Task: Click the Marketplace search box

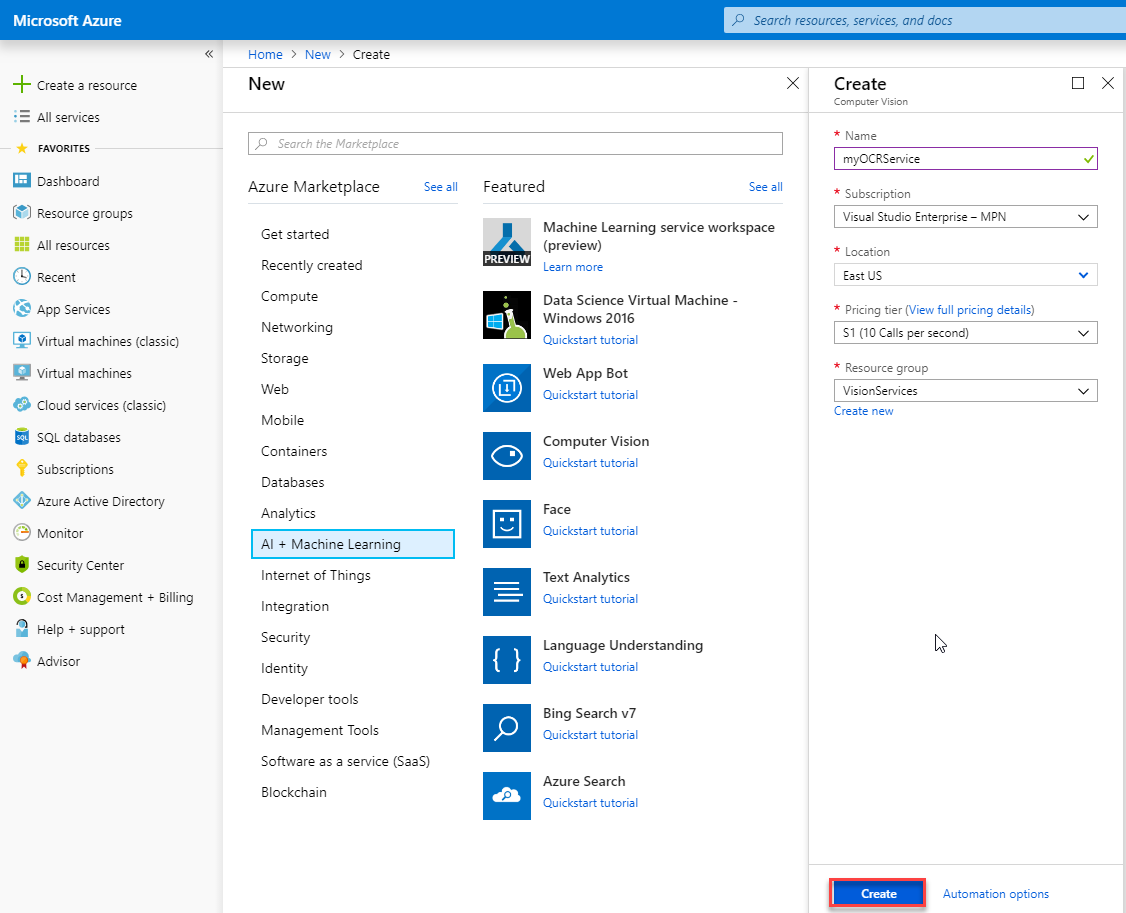Action: click(x=514, y=143)
